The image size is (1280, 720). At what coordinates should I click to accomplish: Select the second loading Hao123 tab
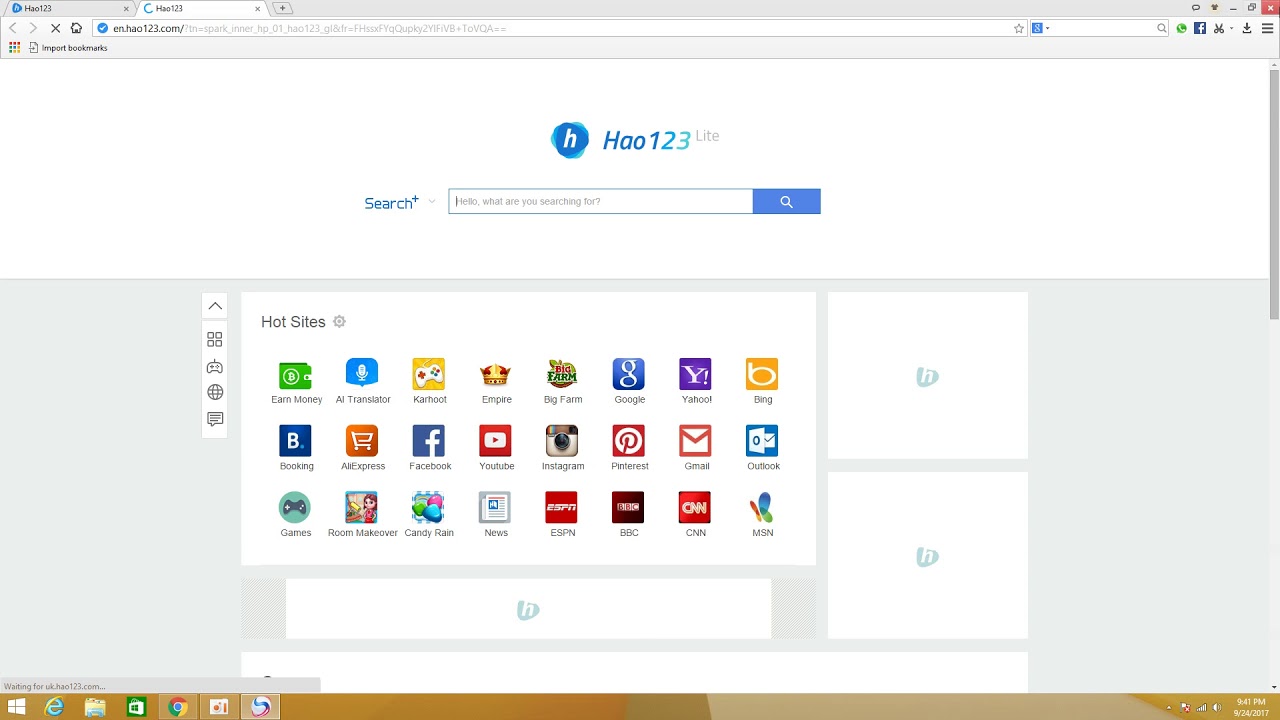(x=200, y=8)
